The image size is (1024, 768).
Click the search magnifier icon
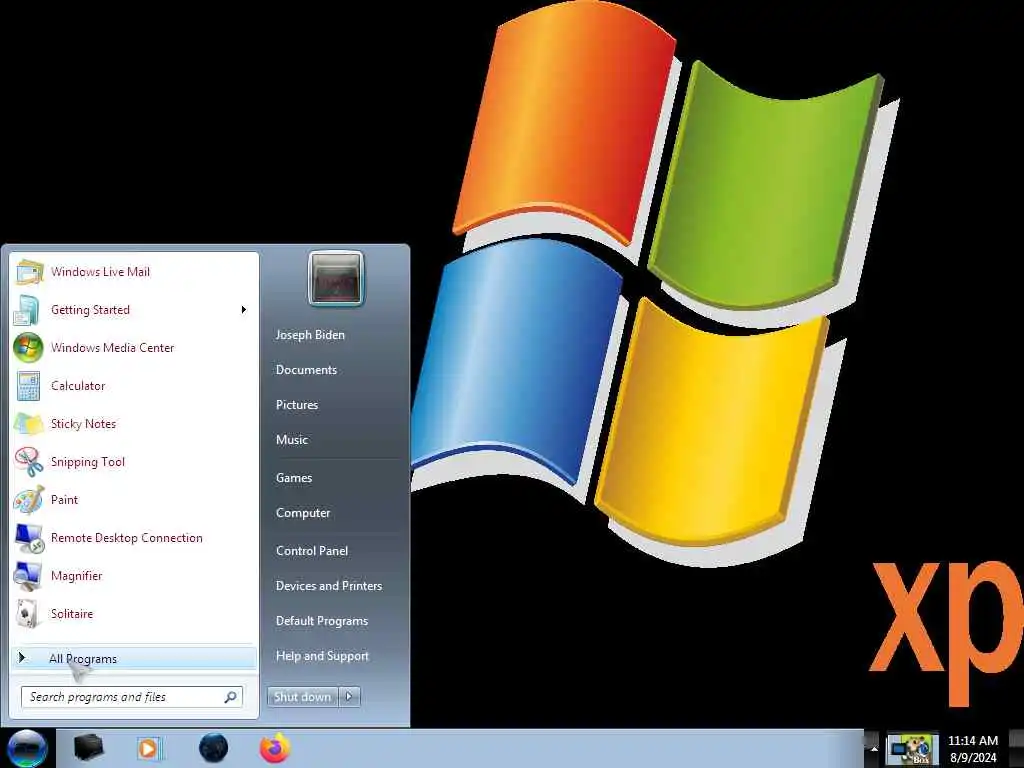coord(230,697)
